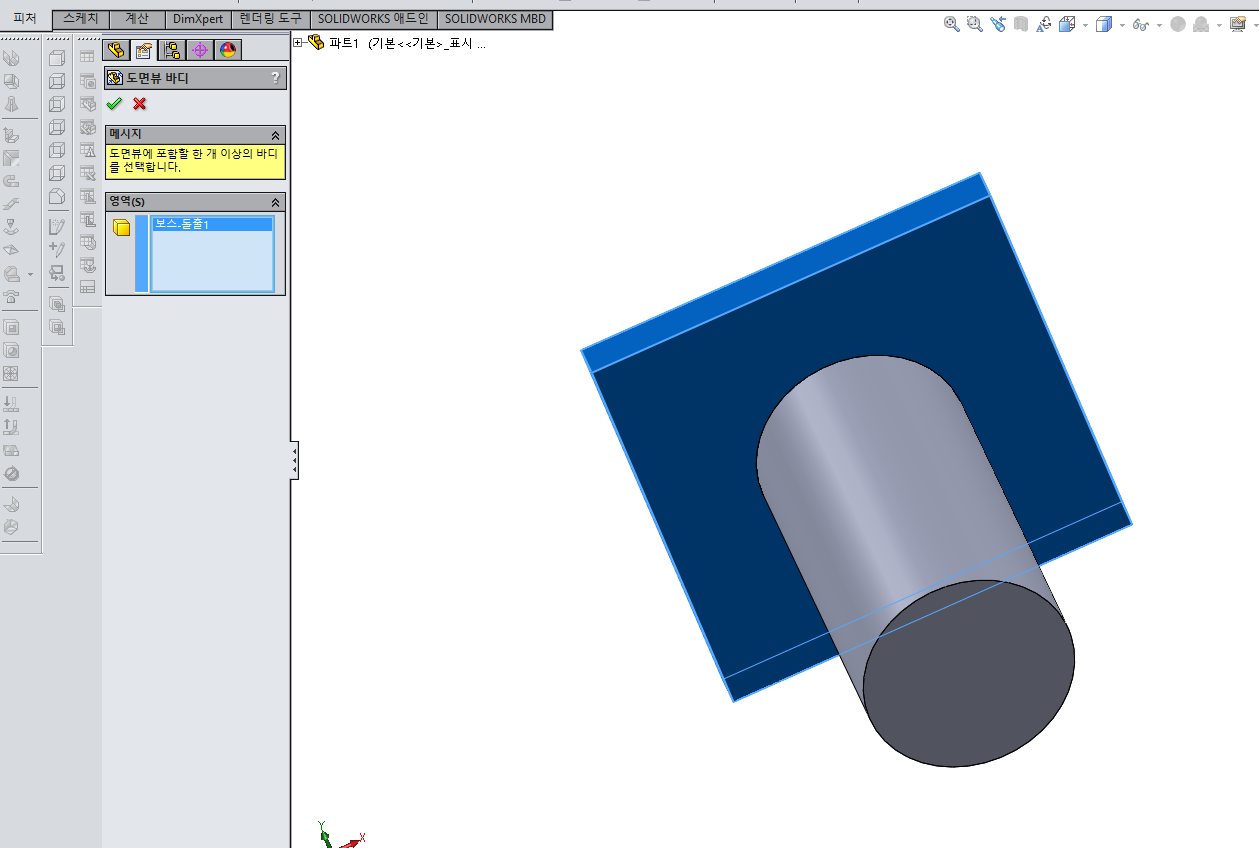Click the plus-pencil sketch toolbar icon
This screenshot has width=1259, height=848.
click(x=57, y=249)
